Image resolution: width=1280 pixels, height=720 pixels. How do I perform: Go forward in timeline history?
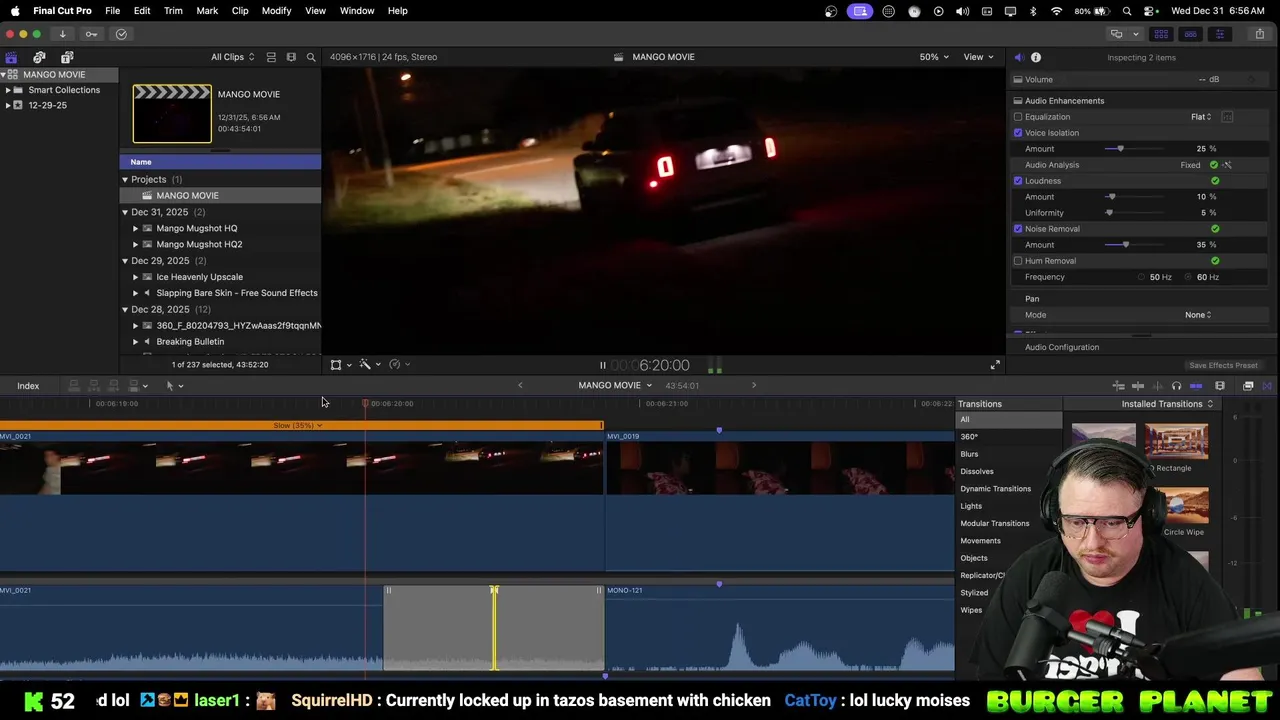click(x=754, y=385)
